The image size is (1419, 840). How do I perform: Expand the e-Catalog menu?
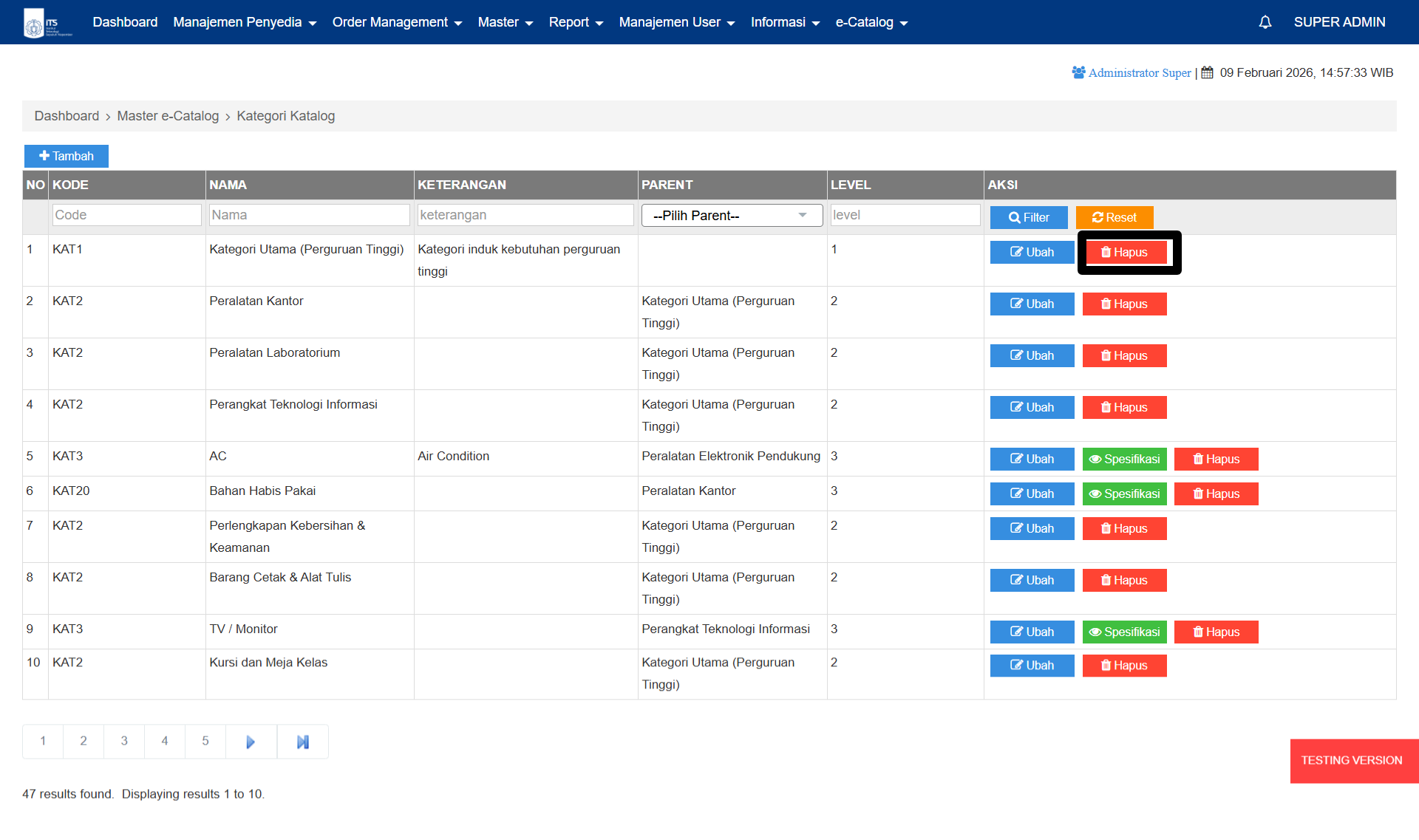point(871,22)
